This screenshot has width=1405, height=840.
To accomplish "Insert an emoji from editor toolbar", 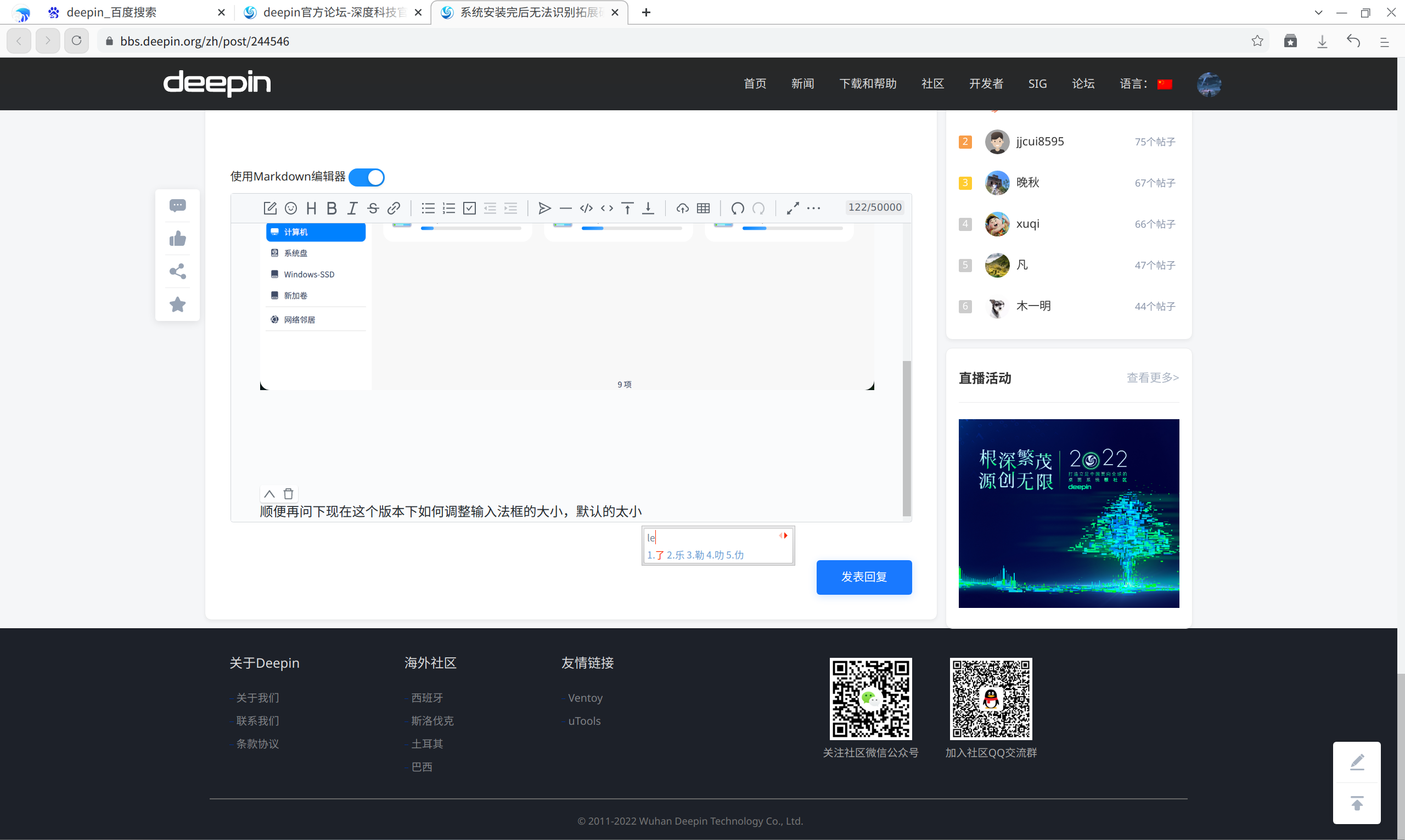I will click(x=291, y=208).
